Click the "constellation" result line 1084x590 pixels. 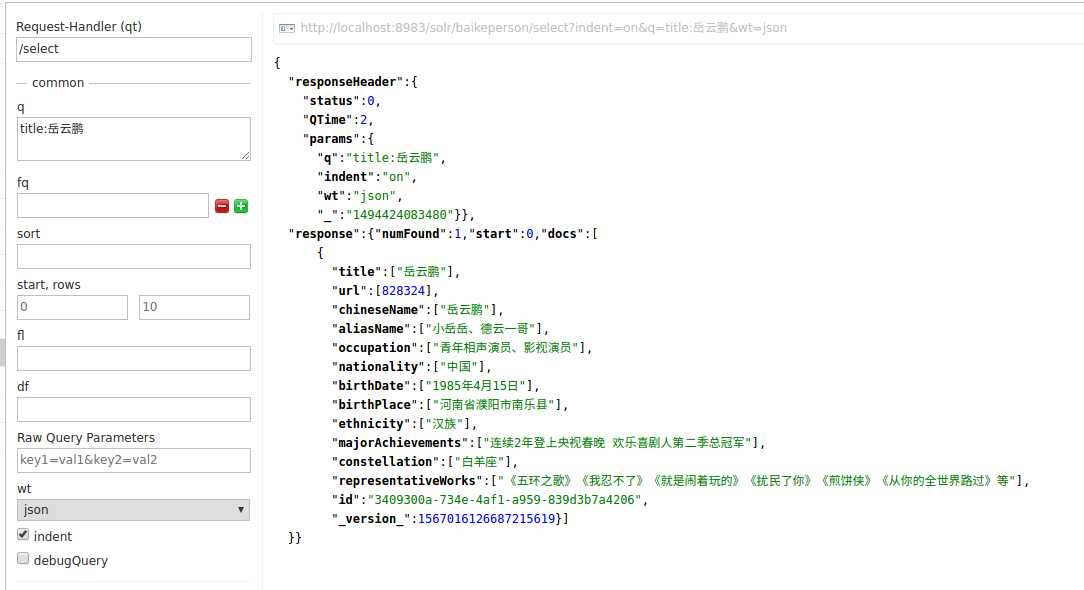pos(424,461)
